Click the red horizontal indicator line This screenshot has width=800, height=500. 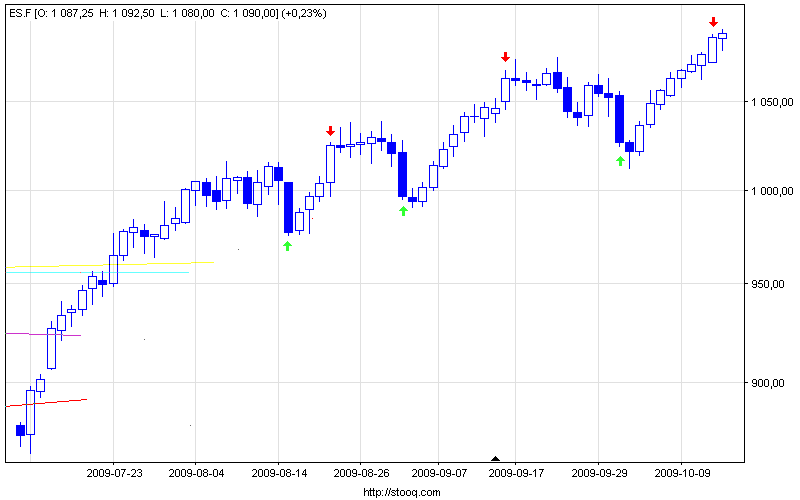pyautogui.click(x=46, y=403)
